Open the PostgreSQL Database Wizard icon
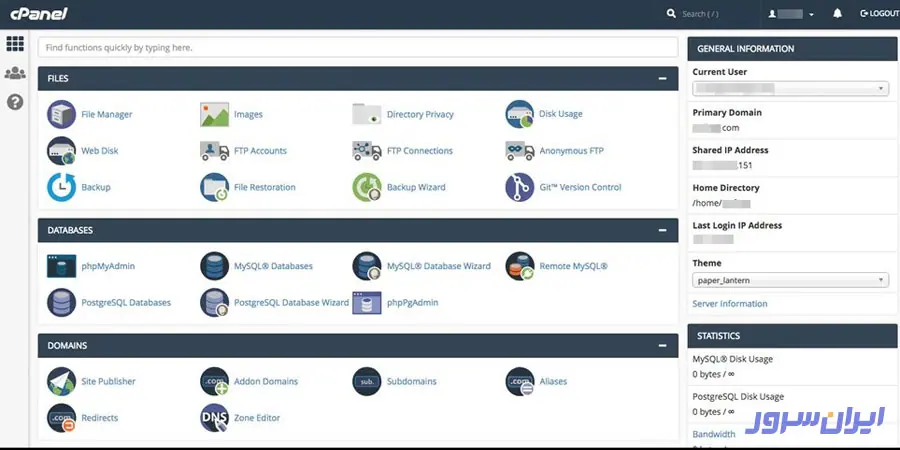Screen dimensions: 900x450 tap(215, 302)
